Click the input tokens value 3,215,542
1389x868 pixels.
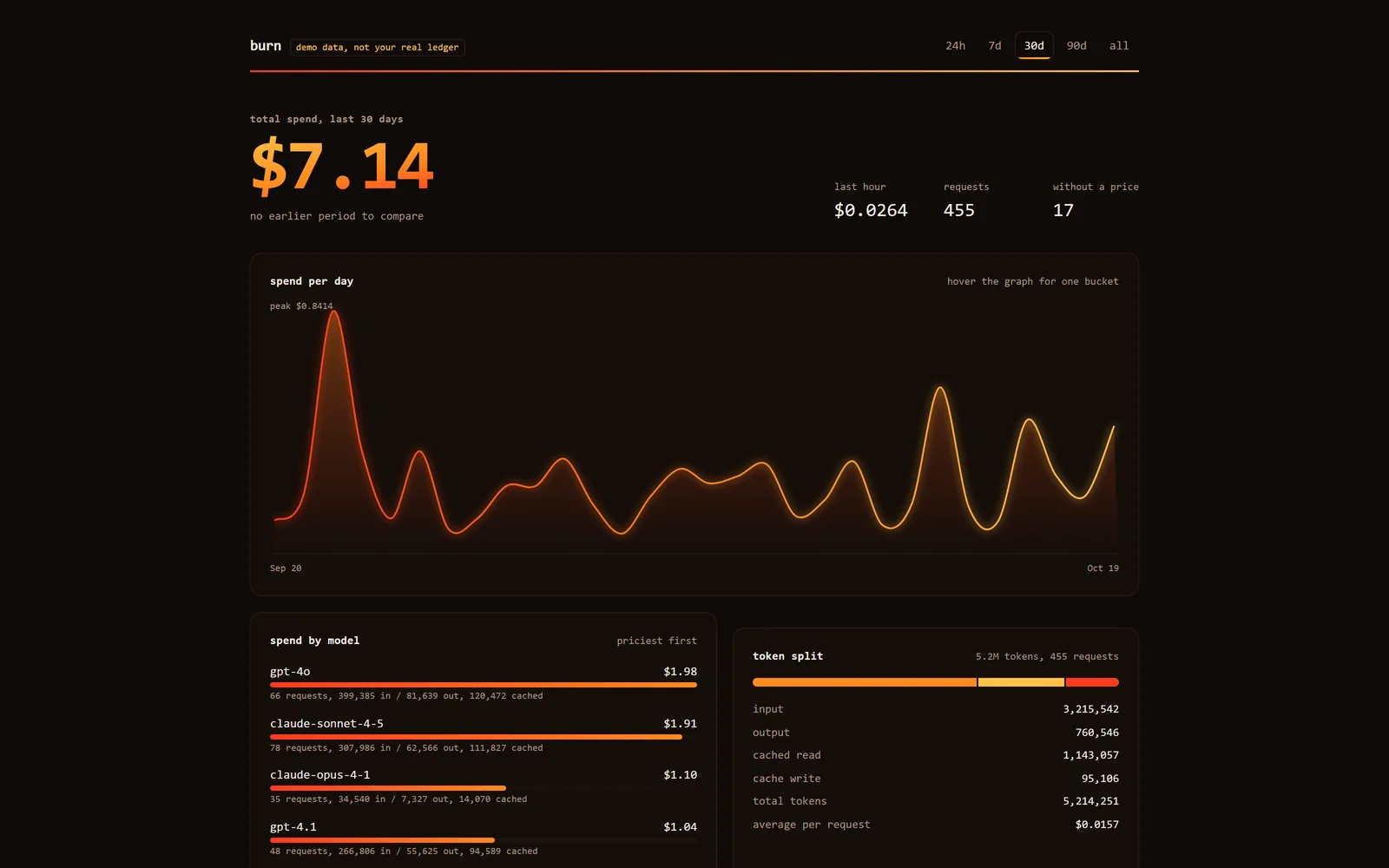click(x=1090, y=709)
